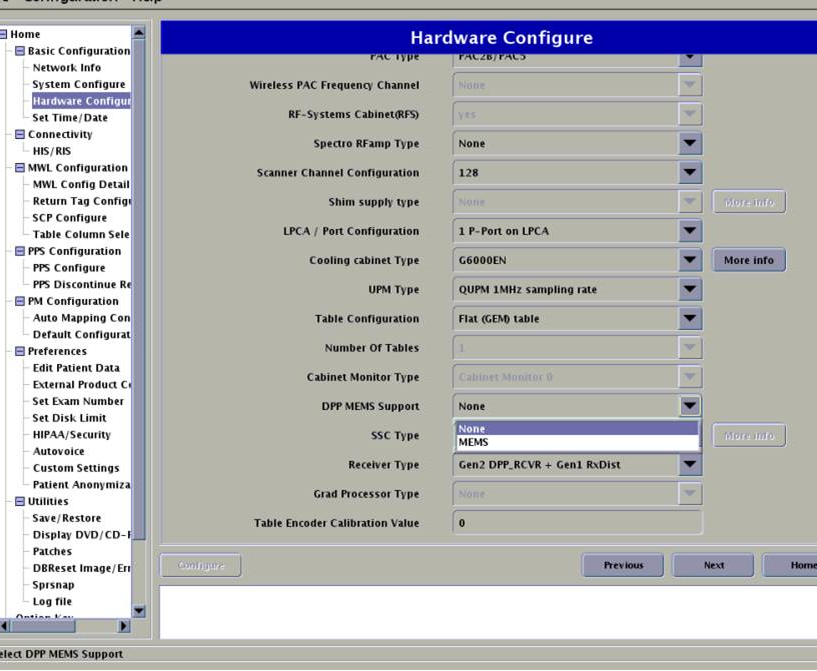Open the UPM Type dropdown
Screen dimensions: 817x671
[690, 290]
